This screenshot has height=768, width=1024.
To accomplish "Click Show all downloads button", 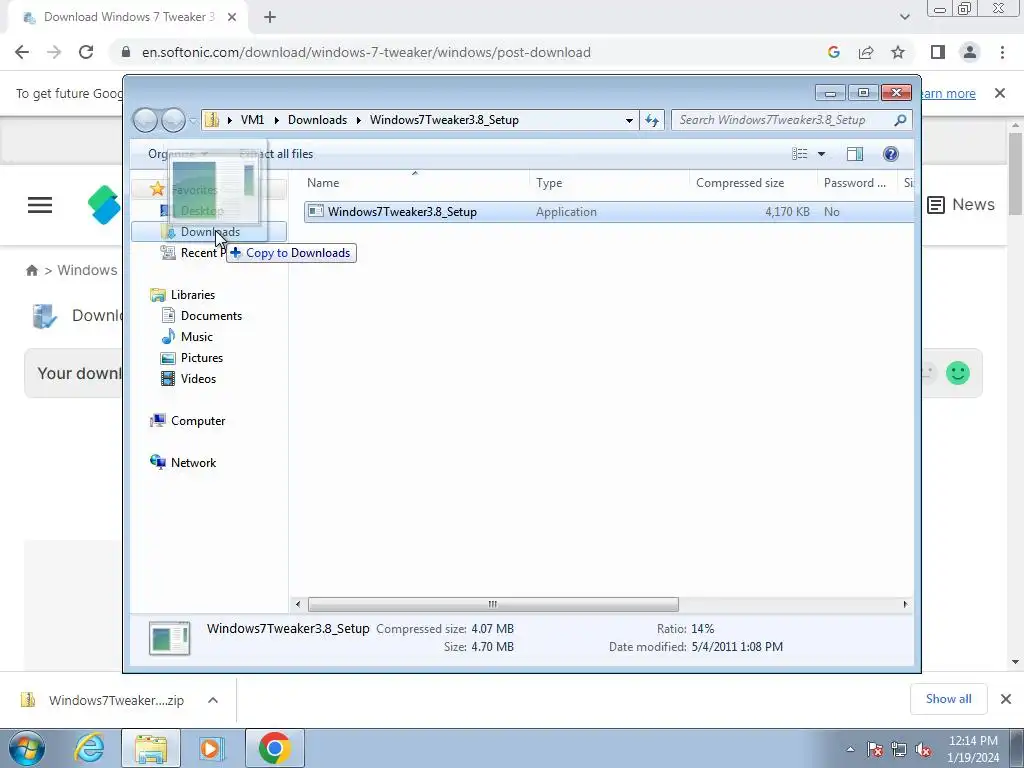I will point(948,699).
